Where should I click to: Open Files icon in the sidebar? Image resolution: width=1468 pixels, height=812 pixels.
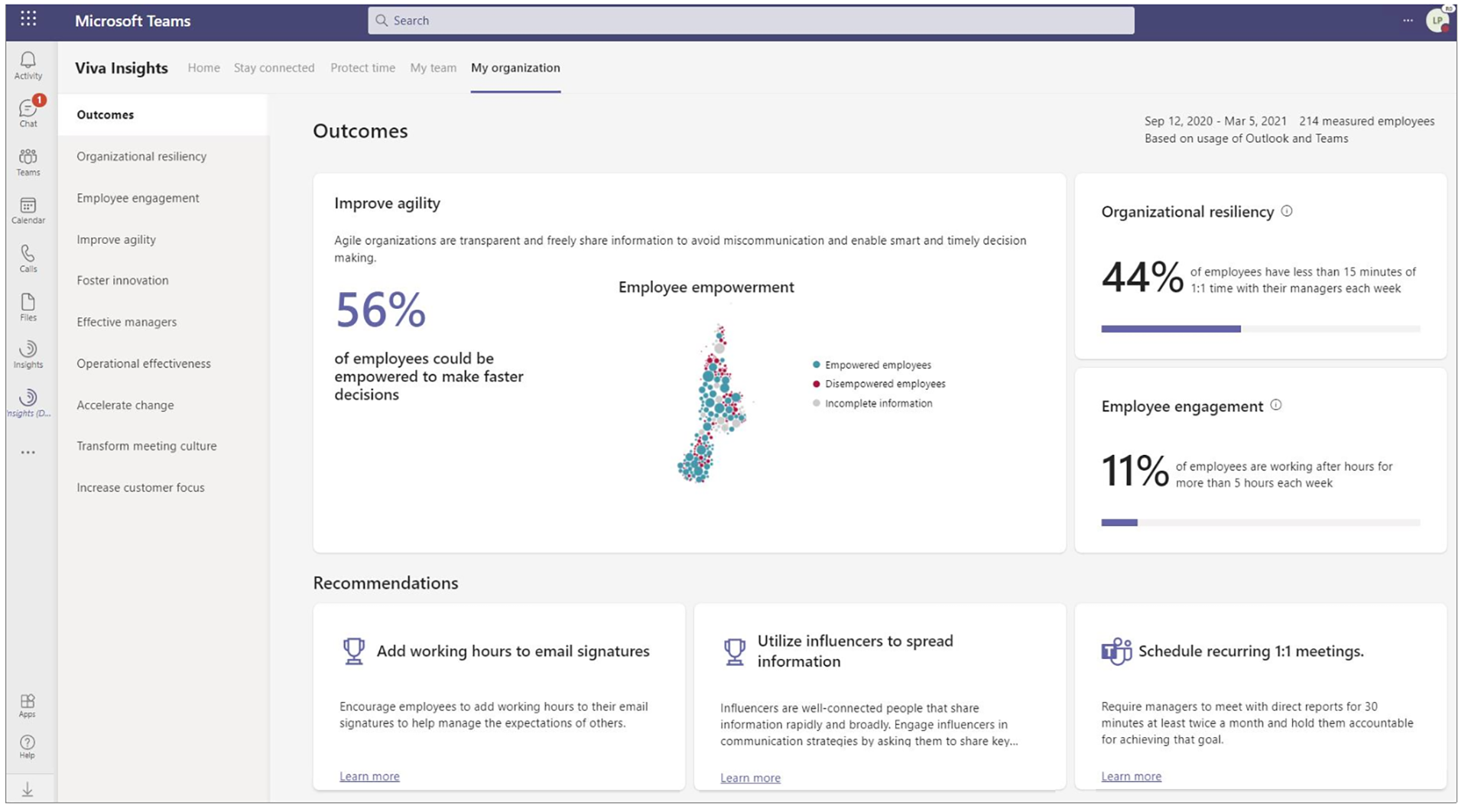(x=28, y=307)
